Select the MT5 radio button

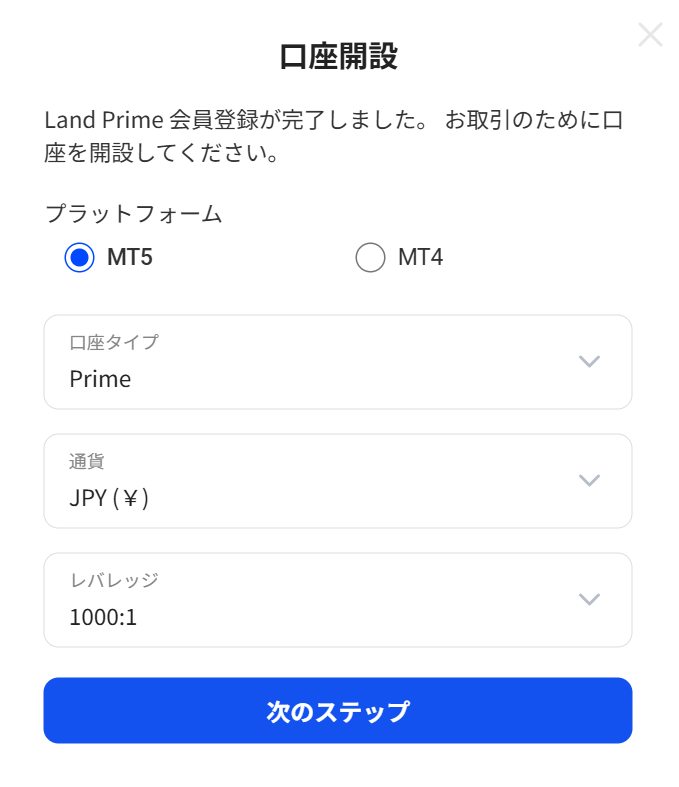pyautogui.click(x=80, y=258)
